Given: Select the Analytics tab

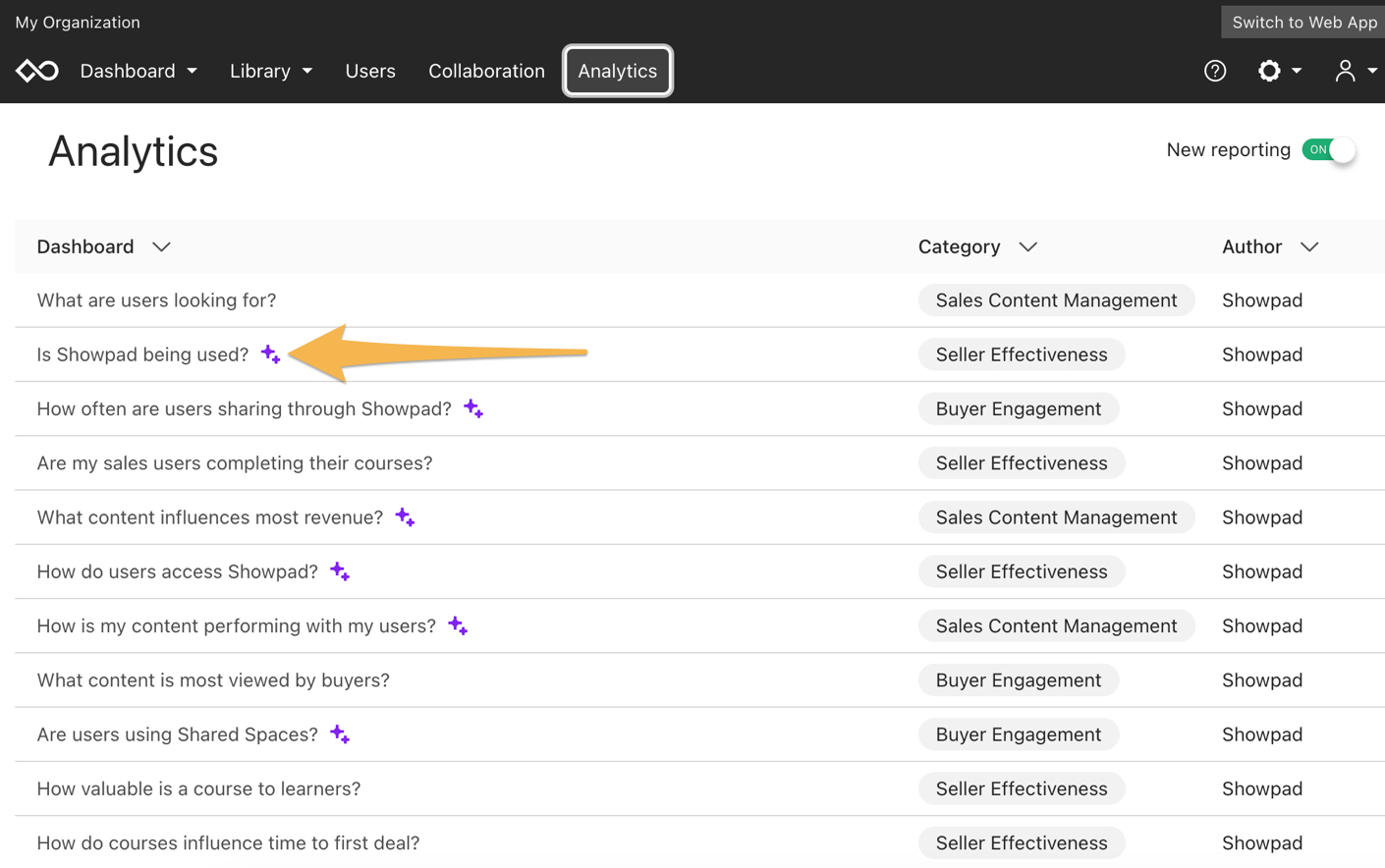Looking at the screenshot, I should click(618, 71).
